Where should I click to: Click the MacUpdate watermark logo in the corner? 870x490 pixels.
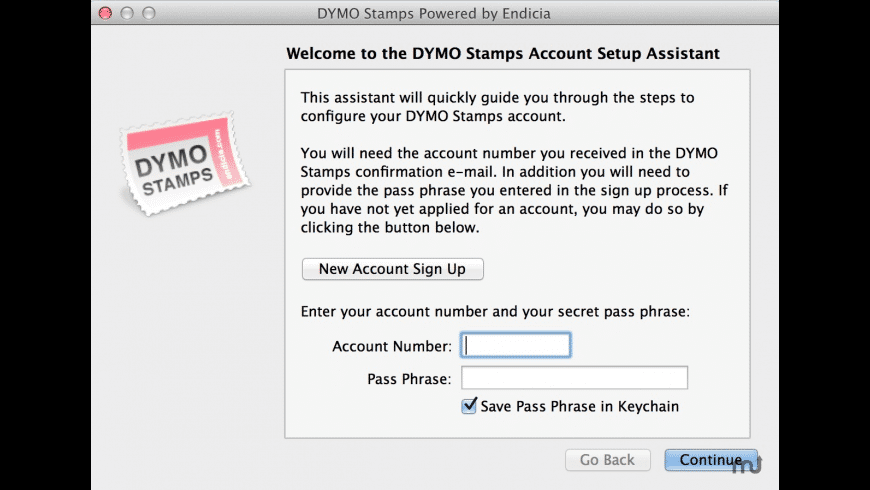(746, 463)
